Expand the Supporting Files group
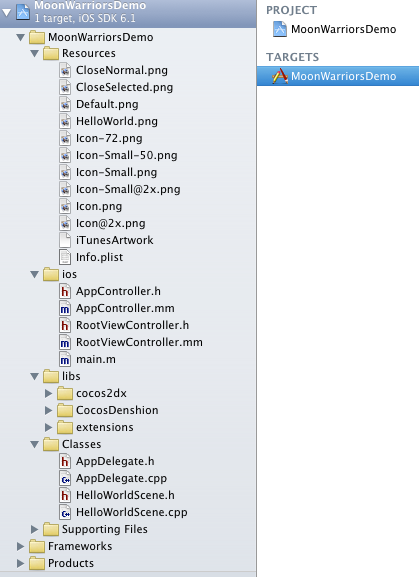This screenshot has width=419, height=577. pos(35,529)
